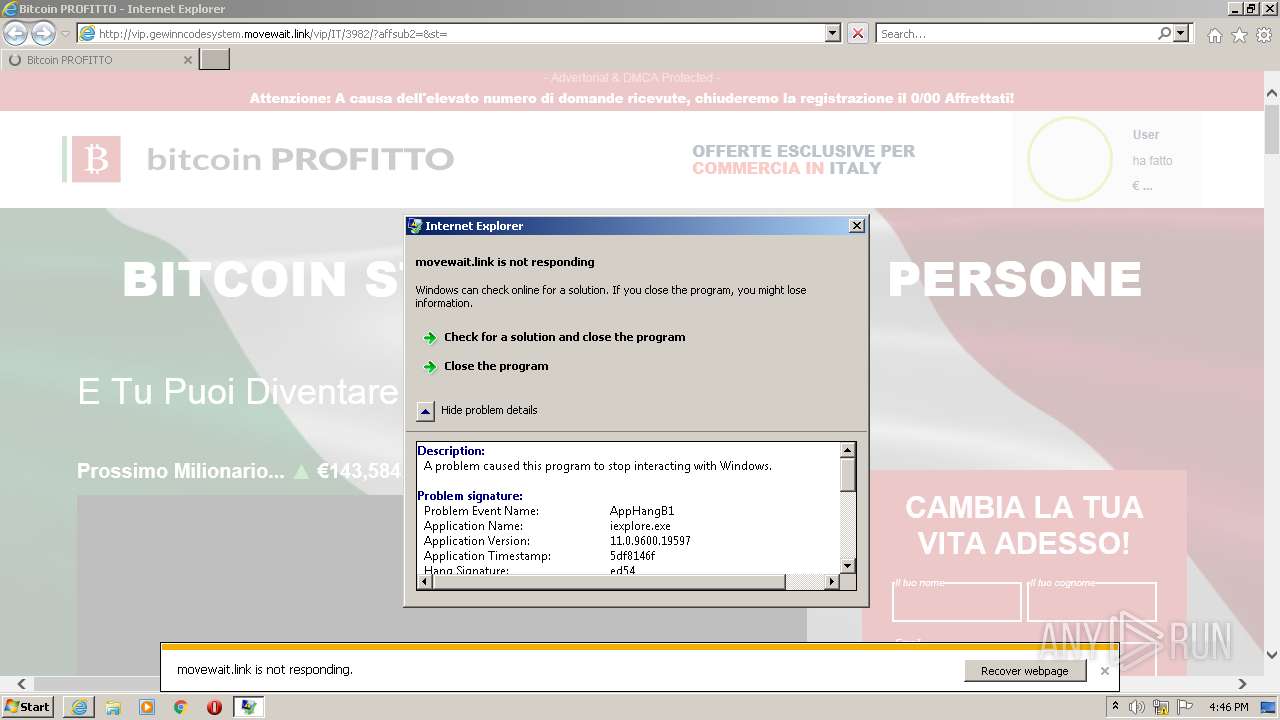The height and width of the screenshot is (720, 1280).
Task: Click the Problem signature heading text
Action: tap(470, 496)
